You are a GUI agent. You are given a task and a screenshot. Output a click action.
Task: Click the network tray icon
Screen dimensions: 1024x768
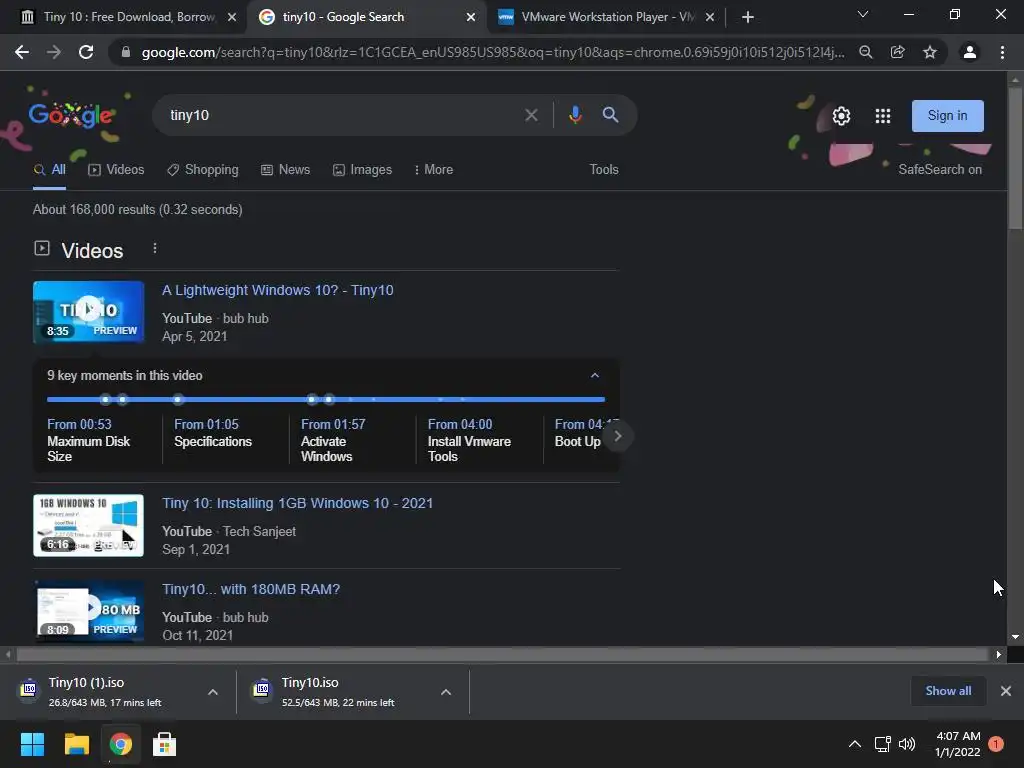pos(882,744)
